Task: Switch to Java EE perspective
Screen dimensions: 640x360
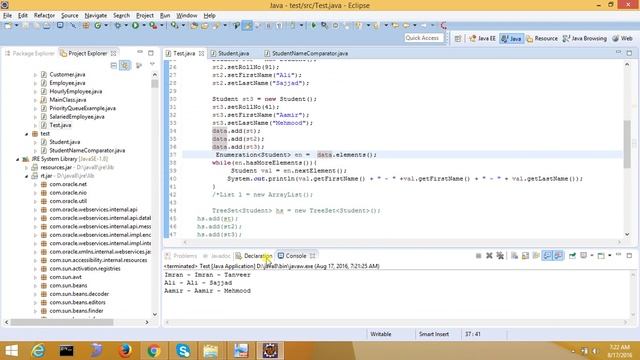Action: pos(482,38)
